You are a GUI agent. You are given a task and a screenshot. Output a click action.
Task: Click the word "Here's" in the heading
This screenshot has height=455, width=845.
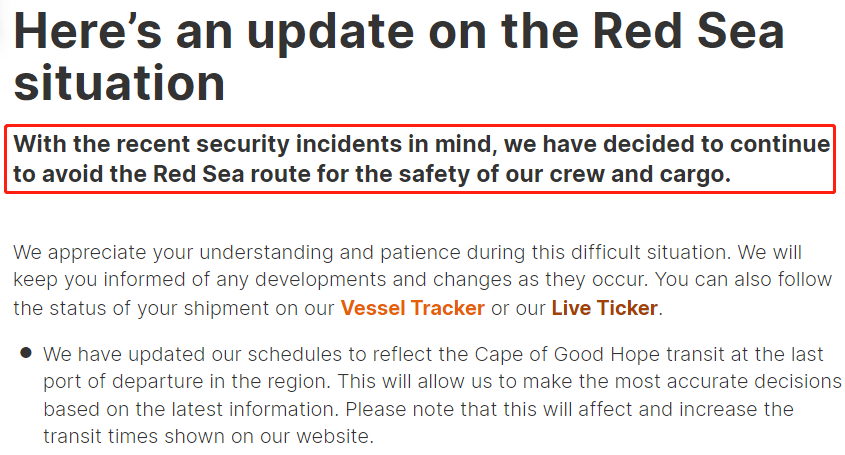pos(88,31)
